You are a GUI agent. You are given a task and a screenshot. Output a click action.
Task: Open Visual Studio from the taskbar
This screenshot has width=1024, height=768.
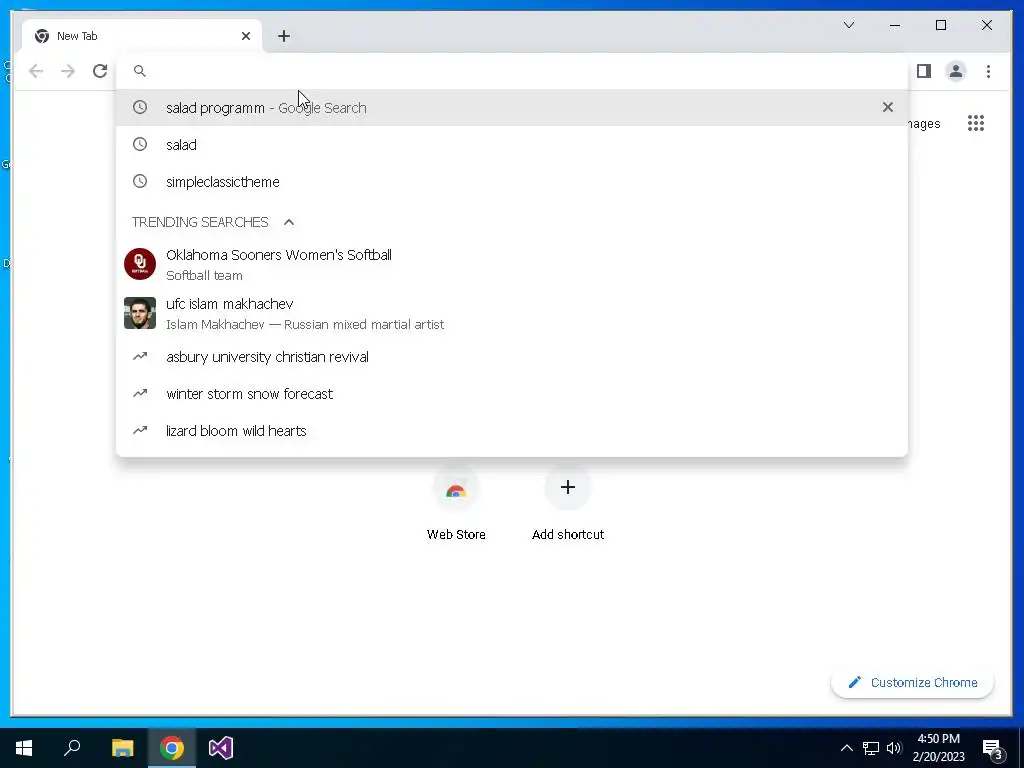(221, 748)
